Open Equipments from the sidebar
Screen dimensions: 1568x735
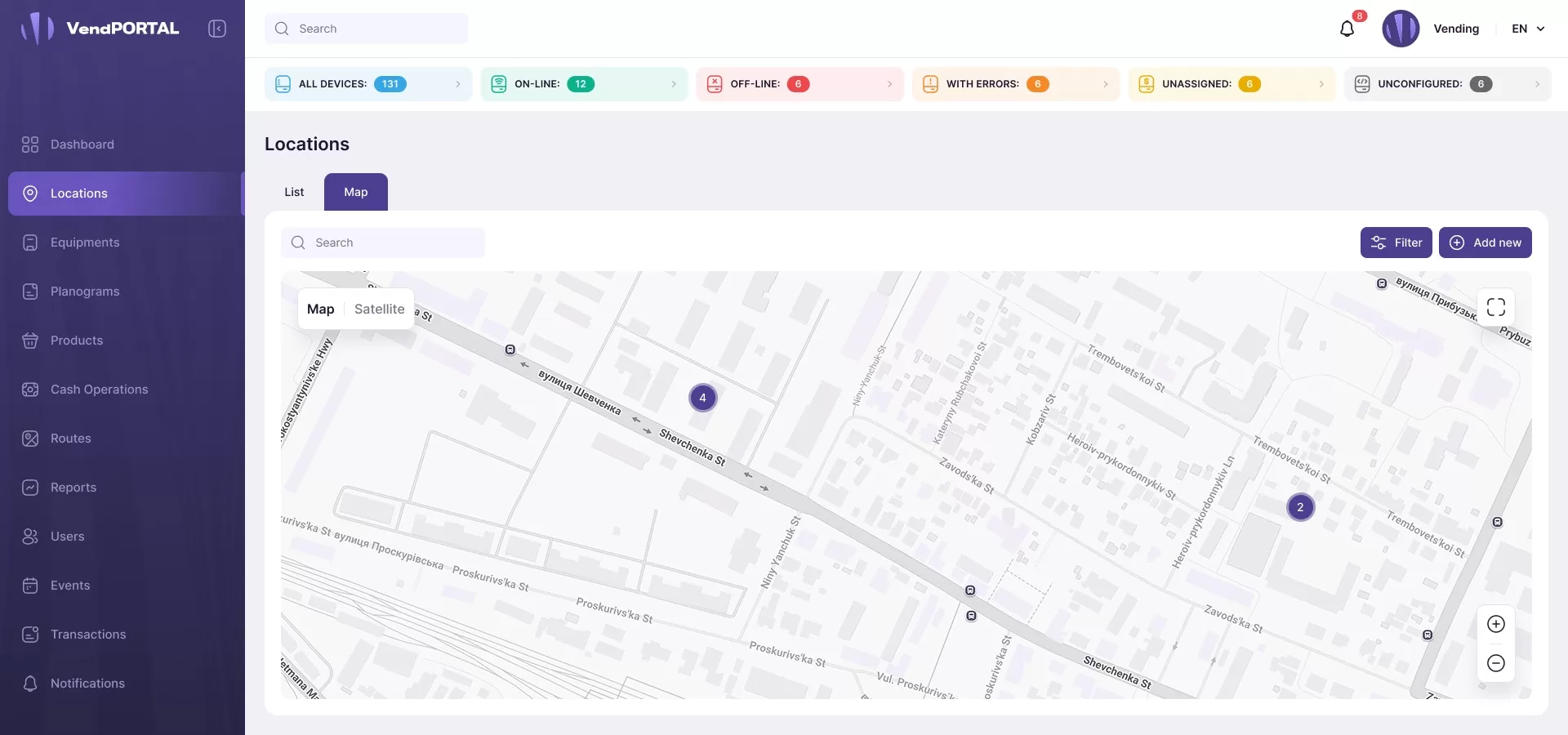pos(85,243)
